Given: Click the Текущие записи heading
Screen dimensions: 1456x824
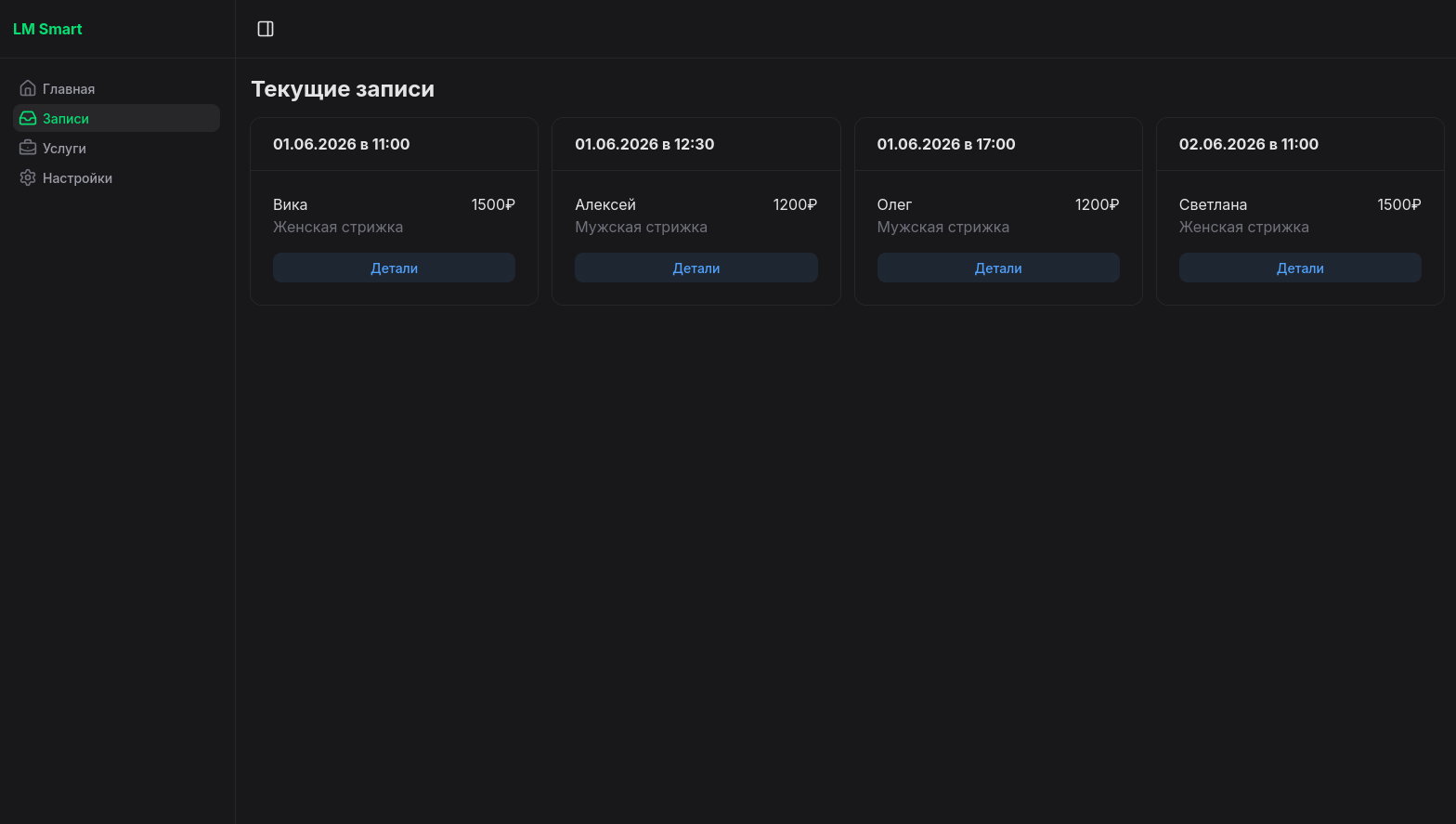Looking at the screenshot, I should tap(343, 89).
